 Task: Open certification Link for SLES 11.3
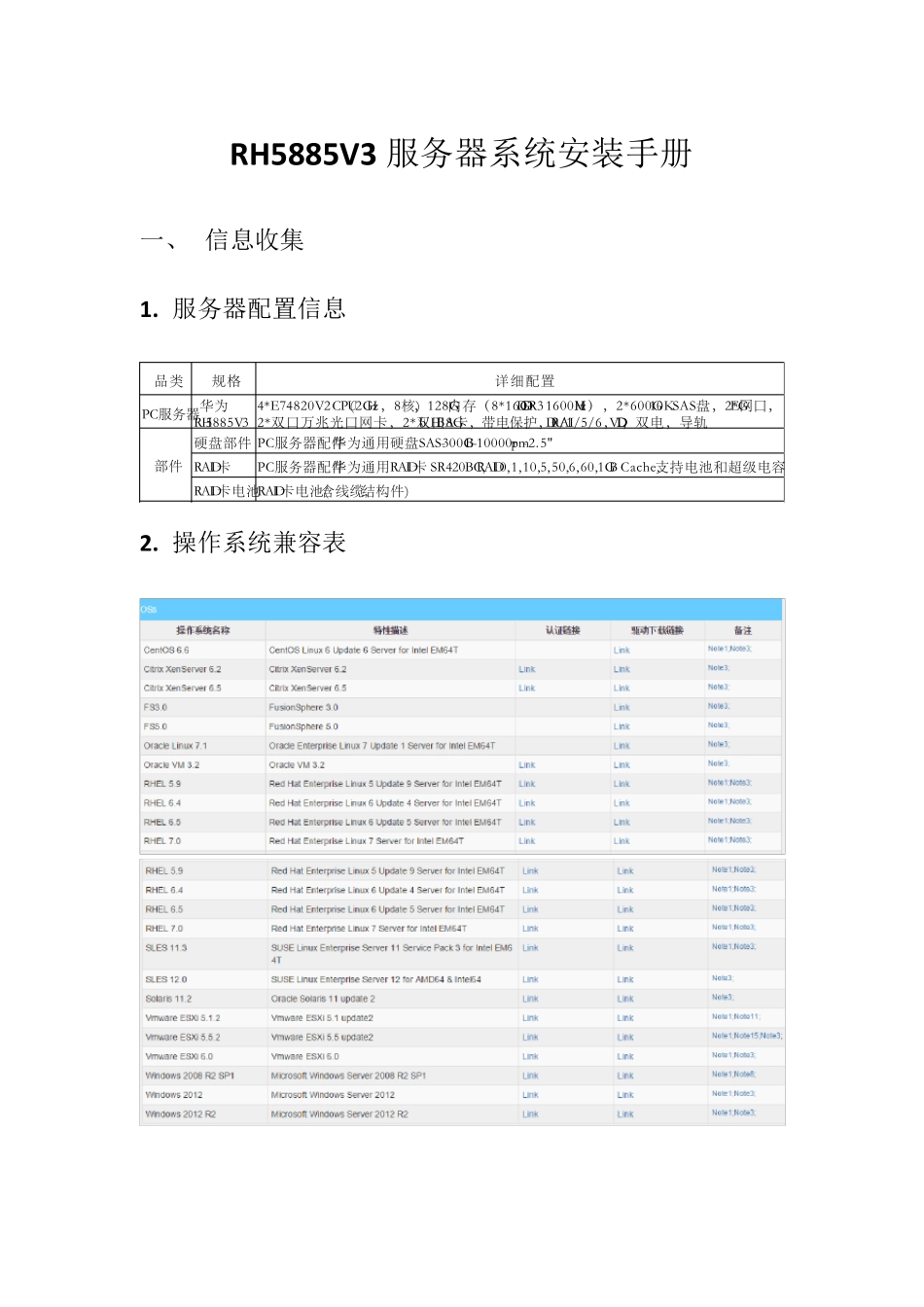(x=530, y=947)
